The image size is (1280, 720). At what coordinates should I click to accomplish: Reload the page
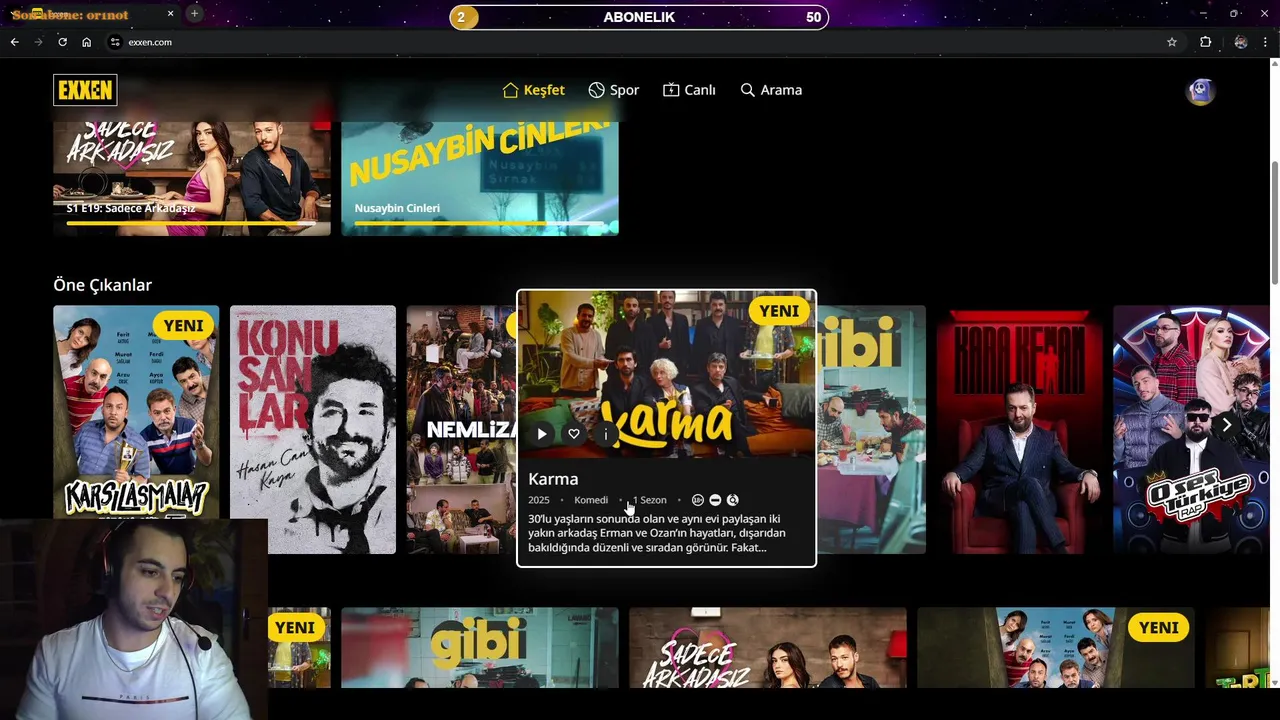pos(62,42)
